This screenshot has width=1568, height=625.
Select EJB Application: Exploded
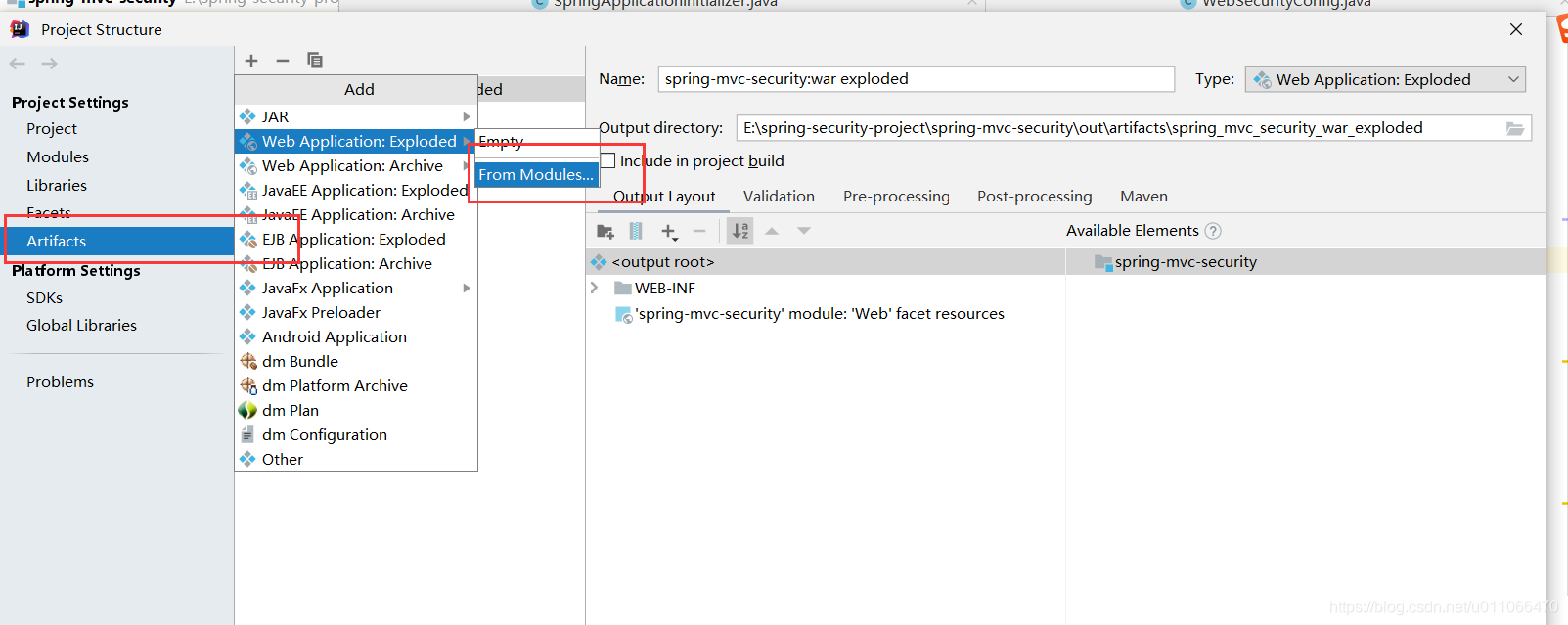coord(355,239)
